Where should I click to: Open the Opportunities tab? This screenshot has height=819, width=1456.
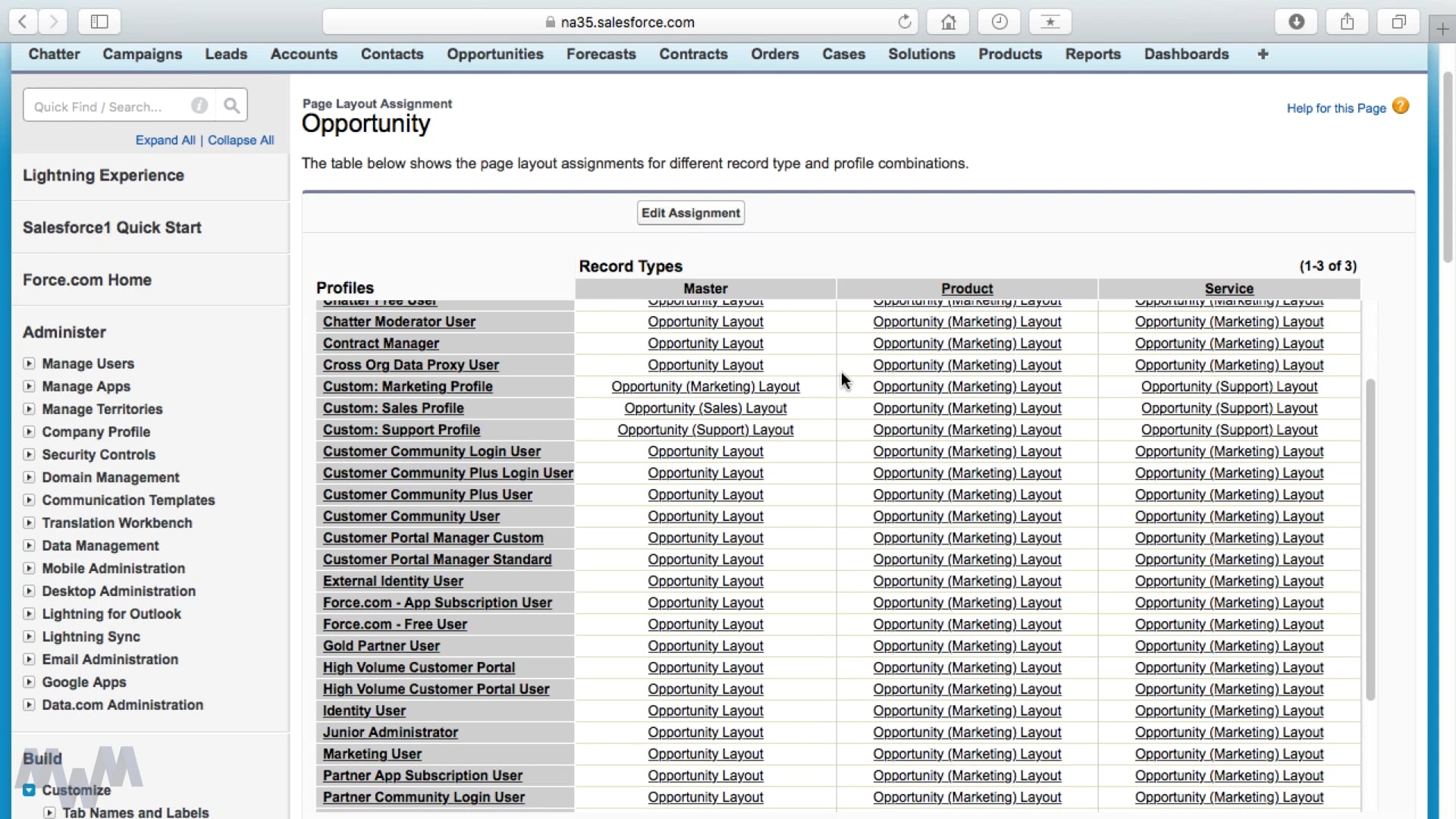[x=494, y=54]
